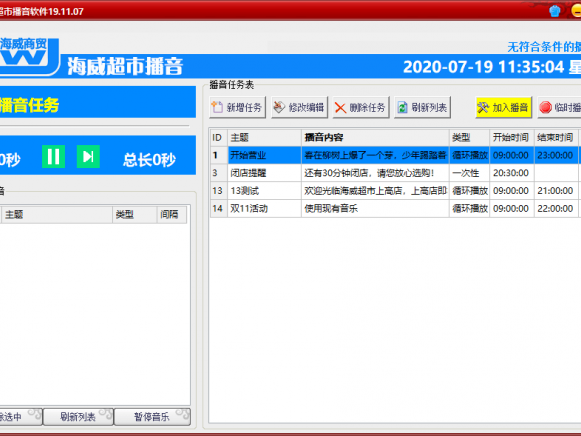Image resolution: width=581 pixels, height=436 pixels.
Task: Click the 还有30分钟闭店 content cell
Action: pos(375,173)
